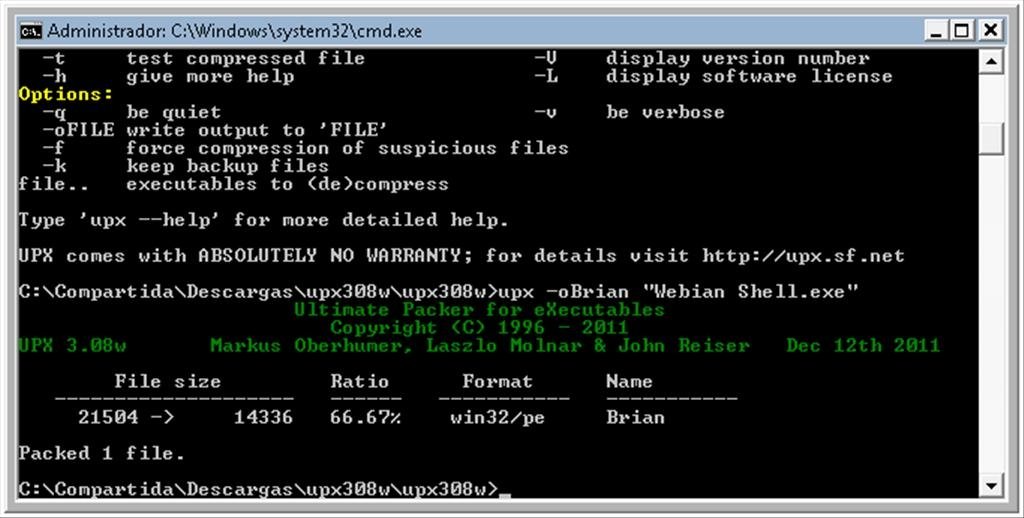Click 'executables to (de)compress' text

point(287,184)
